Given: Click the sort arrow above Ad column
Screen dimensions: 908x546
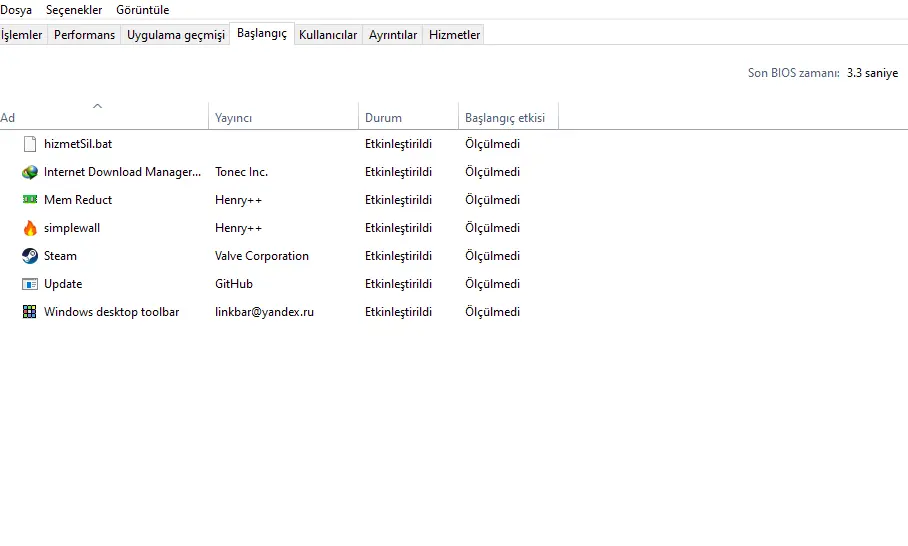Looking at the screenshot, I should (x=97, y=106).
